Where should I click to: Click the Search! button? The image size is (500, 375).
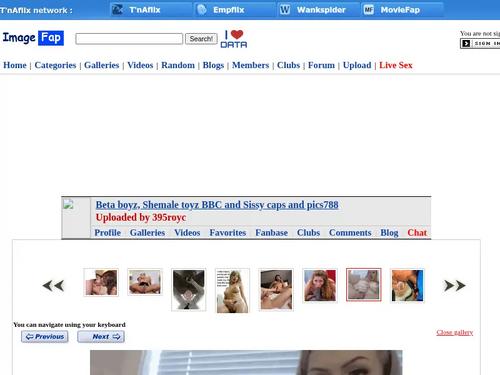(x=201, y=39)
